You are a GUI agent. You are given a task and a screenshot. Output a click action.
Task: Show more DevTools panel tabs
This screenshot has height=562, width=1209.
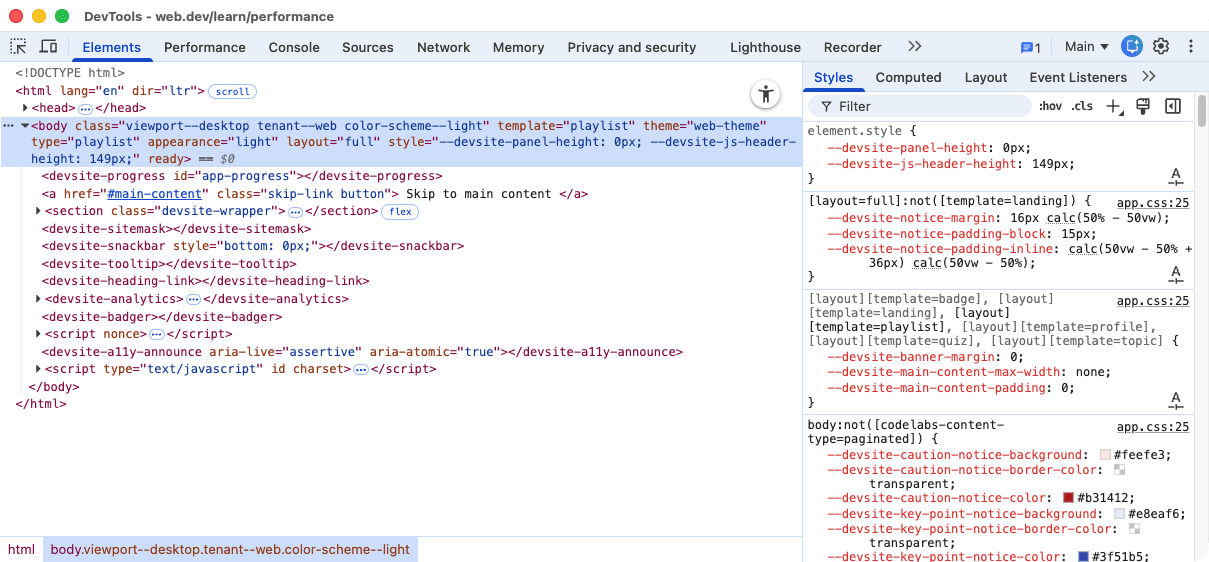(914, 46)
